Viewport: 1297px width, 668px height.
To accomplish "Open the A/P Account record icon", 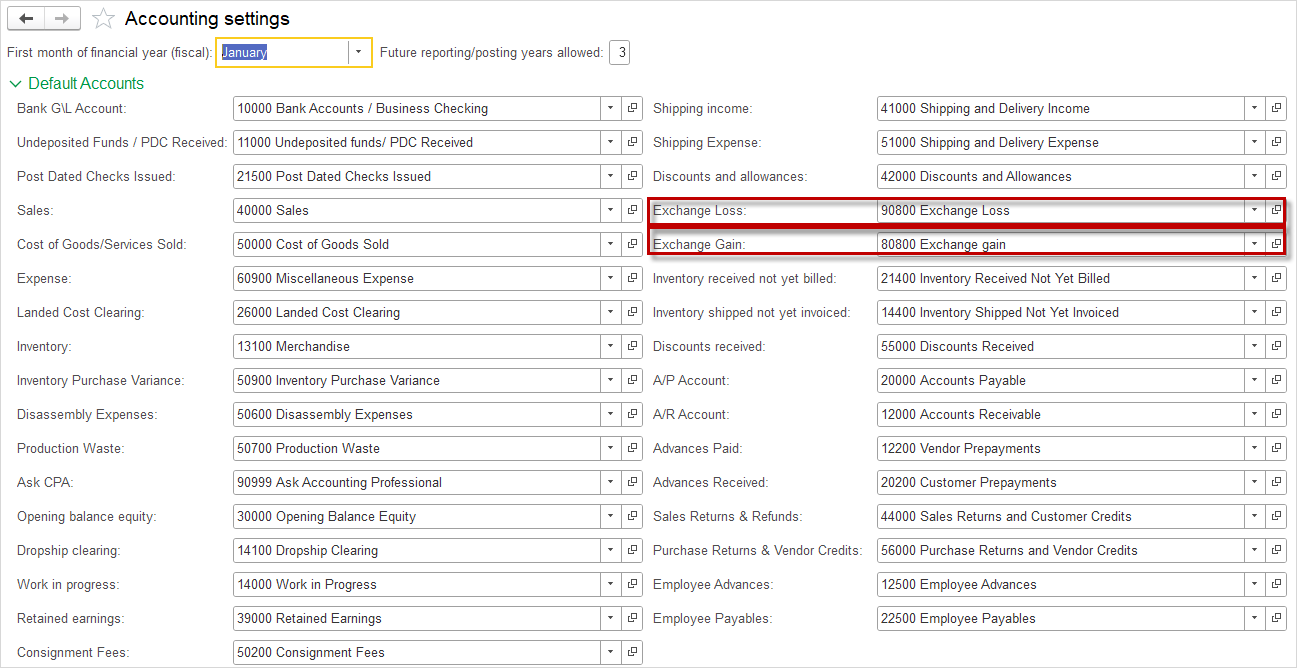I will tap(1276, 380).
